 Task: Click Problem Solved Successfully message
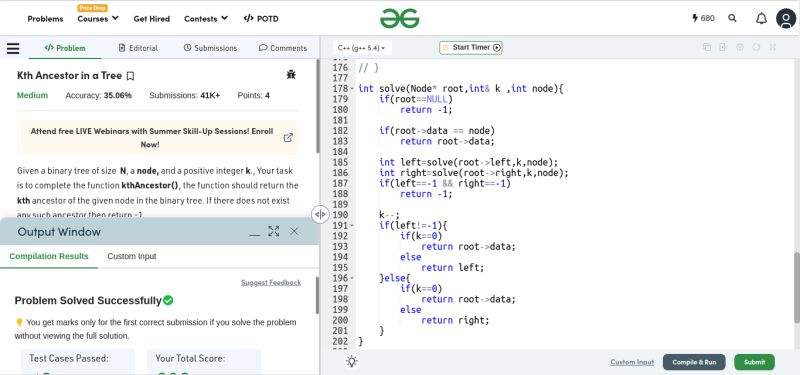pos(94,301)
